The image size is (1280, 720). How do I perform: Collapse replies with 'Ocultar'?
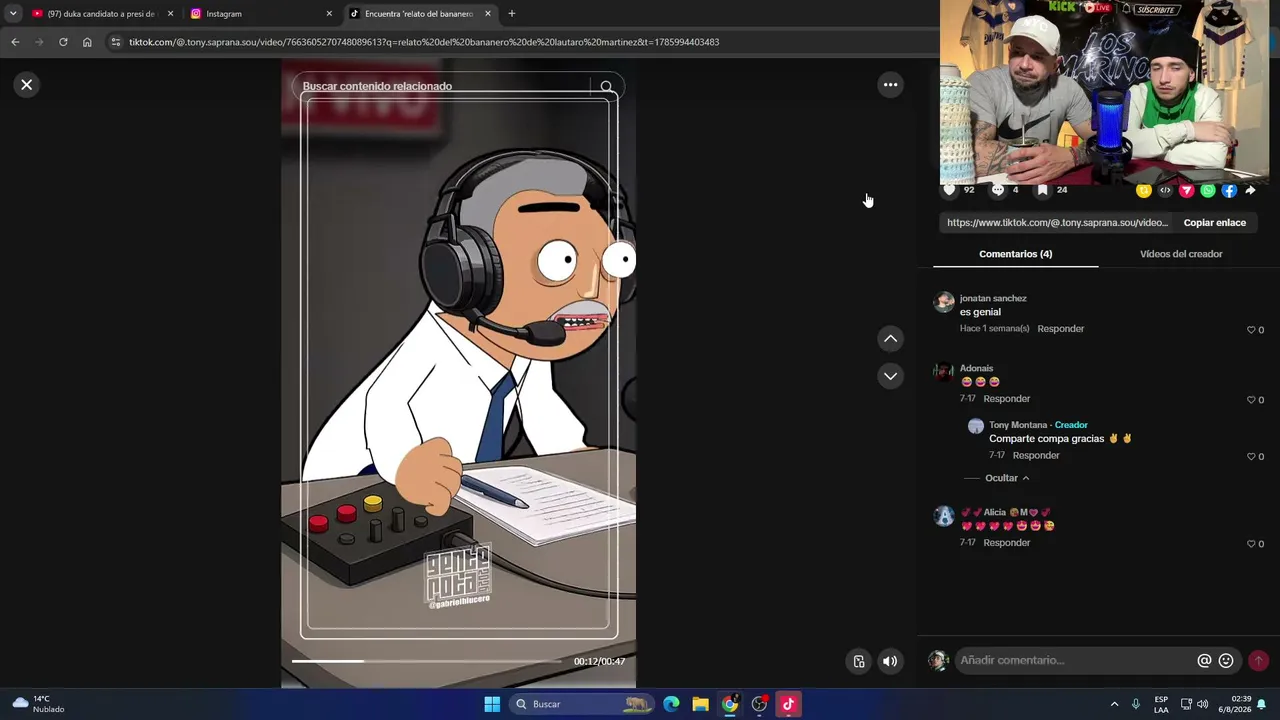point(1006,478)
